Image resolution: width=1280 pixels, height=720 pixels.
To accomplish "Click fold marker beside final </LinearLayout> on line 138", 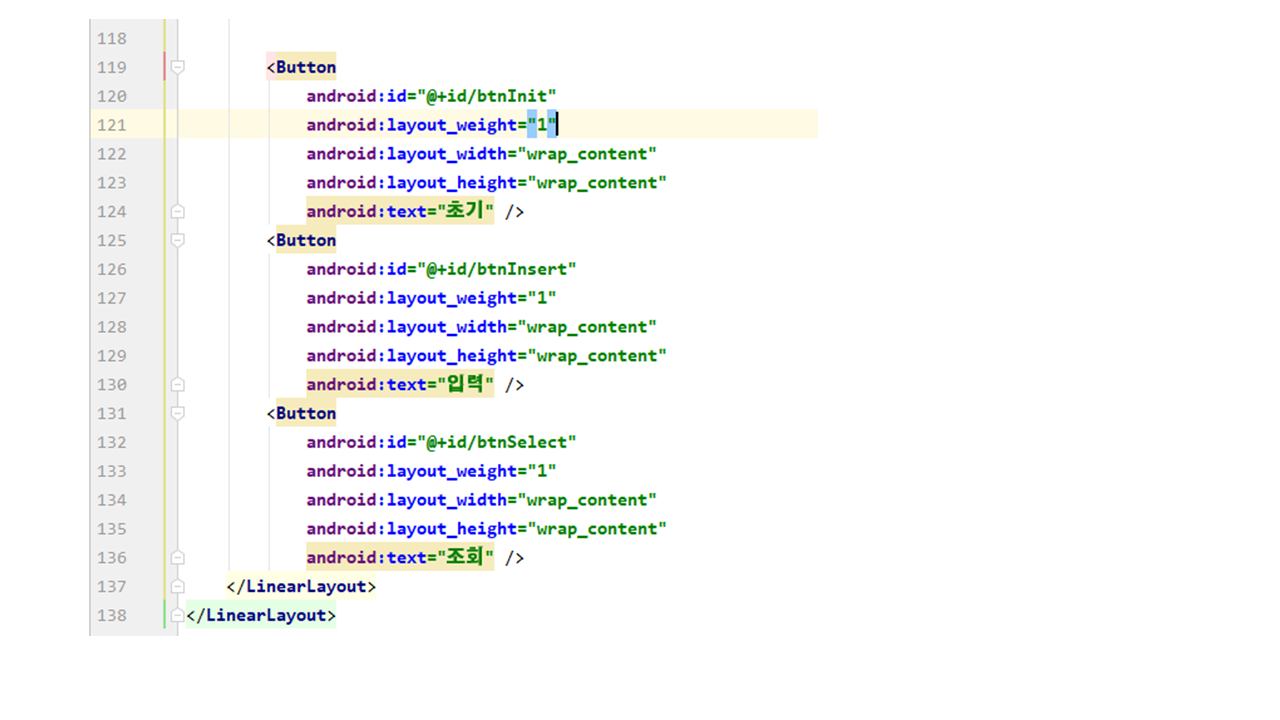I will (x=177, y=615).
